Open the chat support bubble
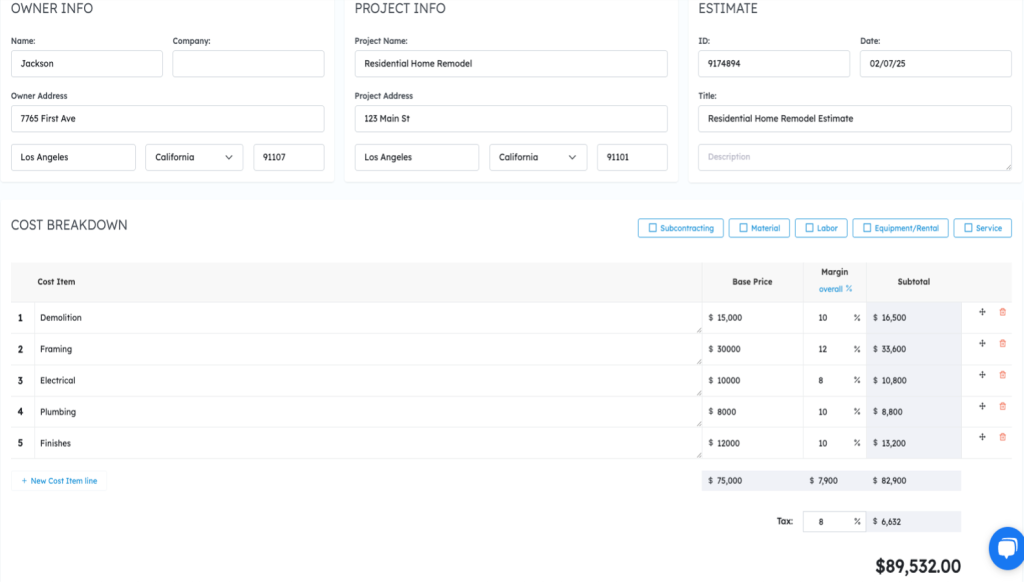 [x=1005, y=547]
